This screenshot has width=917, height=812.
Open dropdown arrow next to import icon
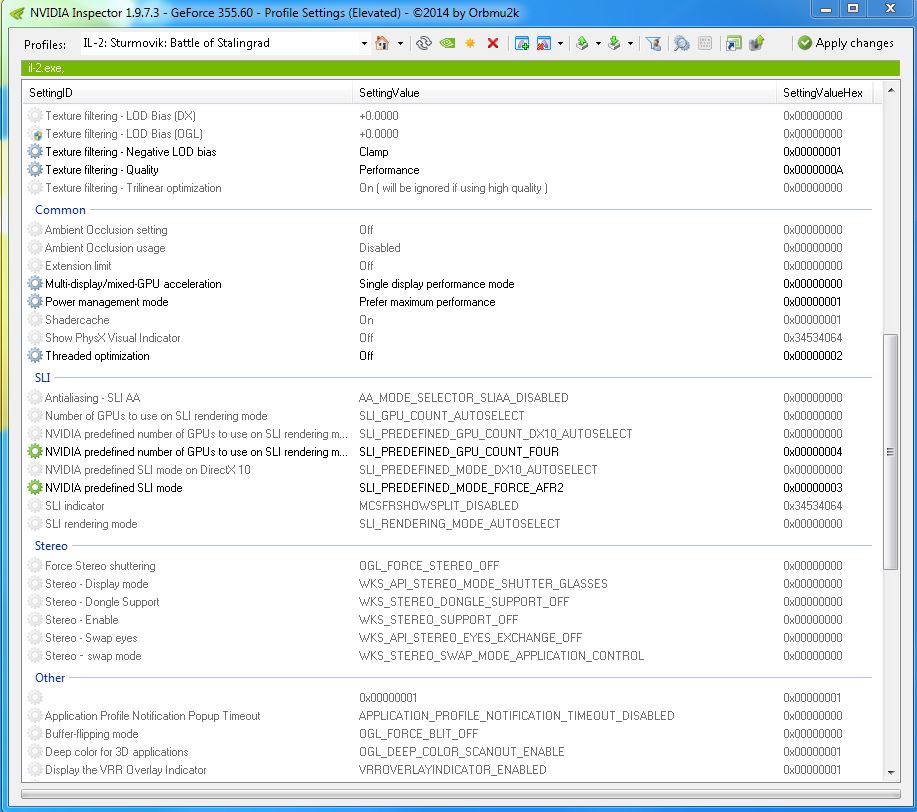click(630, 43)
